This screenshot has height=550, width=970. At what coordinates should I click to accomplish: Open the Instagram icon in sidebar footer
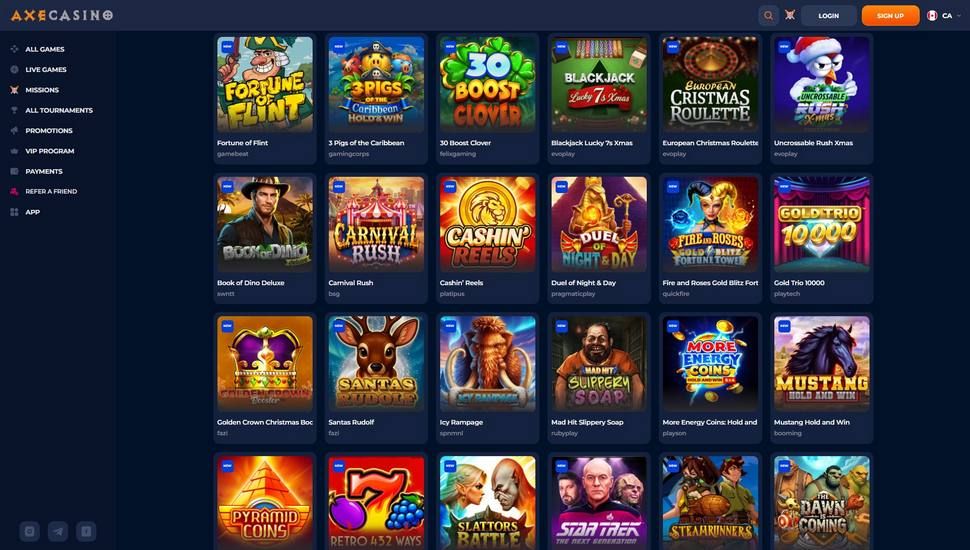click(x=30, y=531)
